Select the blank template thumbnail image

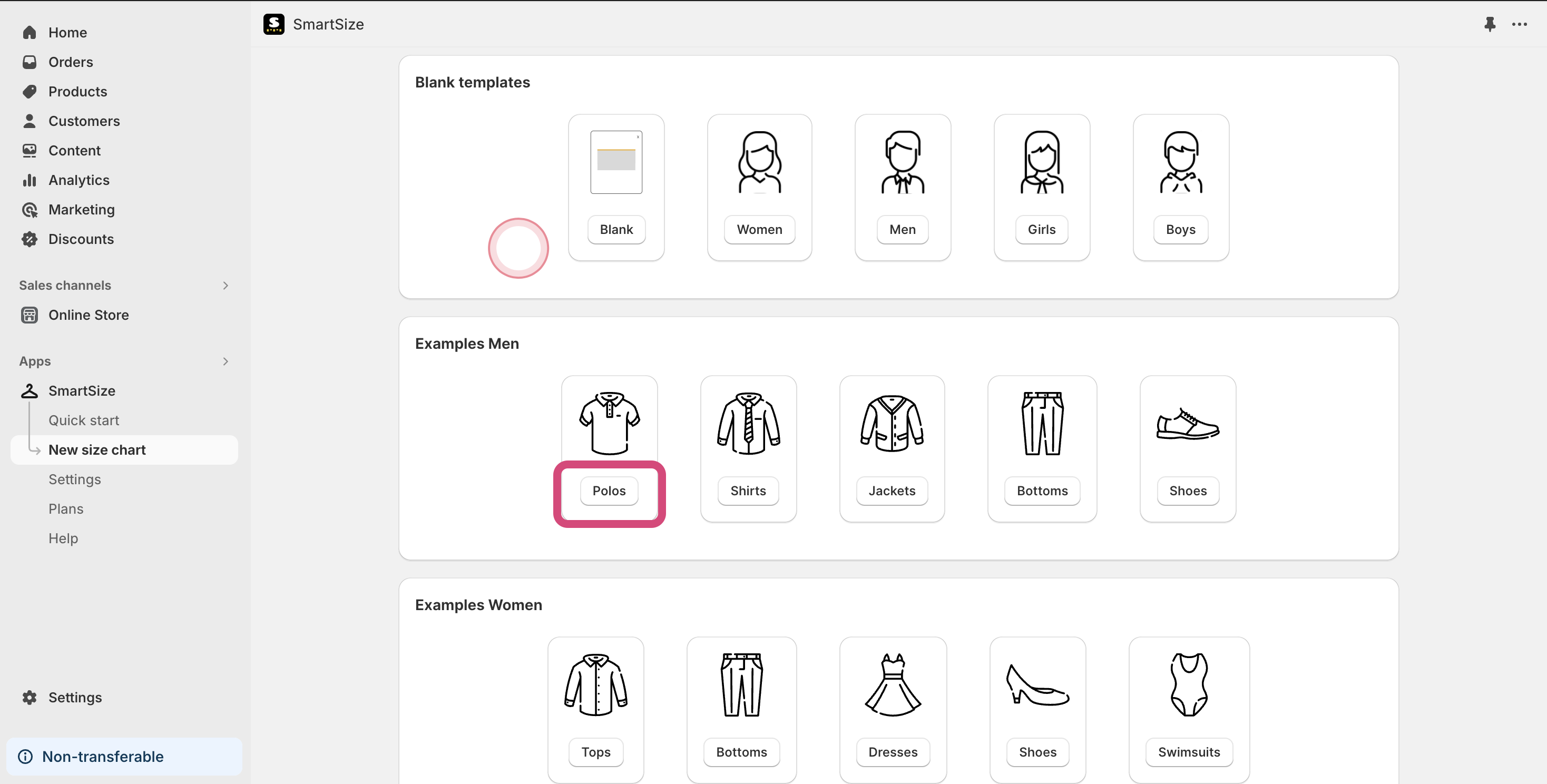pos(616,162)
